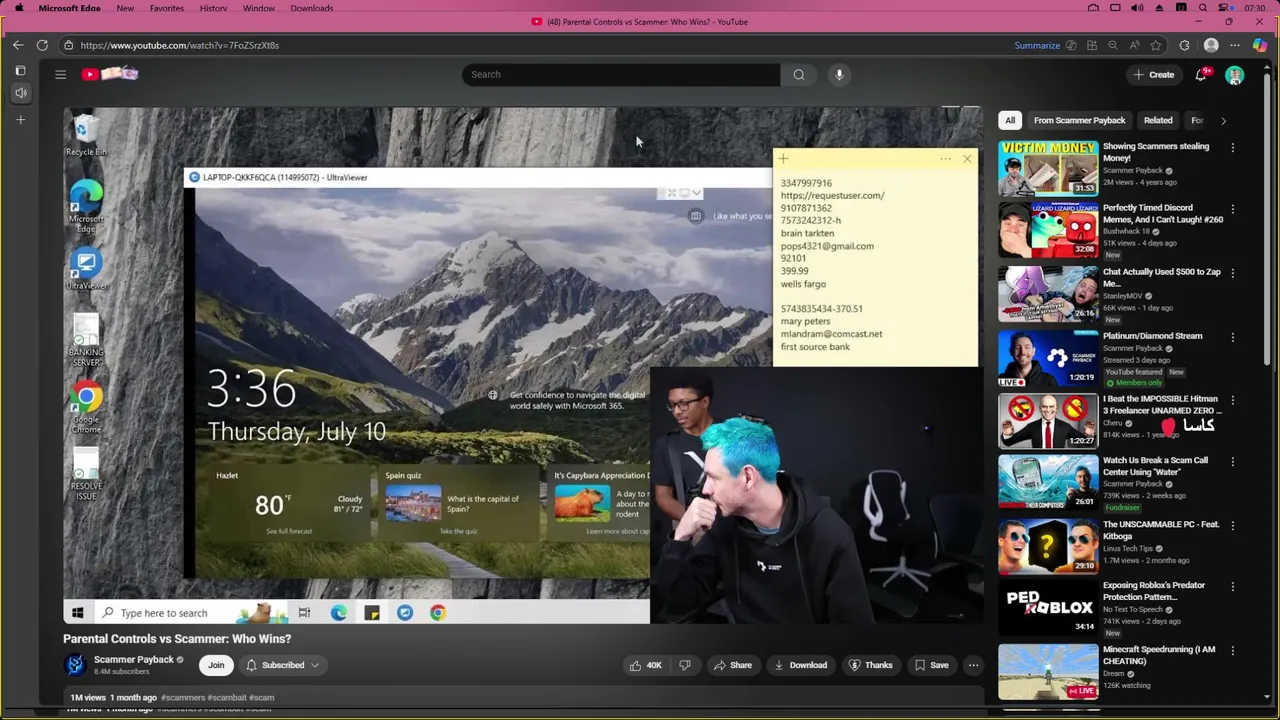Open menu for Showing Scammers stealing Money video
1280x720 pixels.
coord(1232,147)
